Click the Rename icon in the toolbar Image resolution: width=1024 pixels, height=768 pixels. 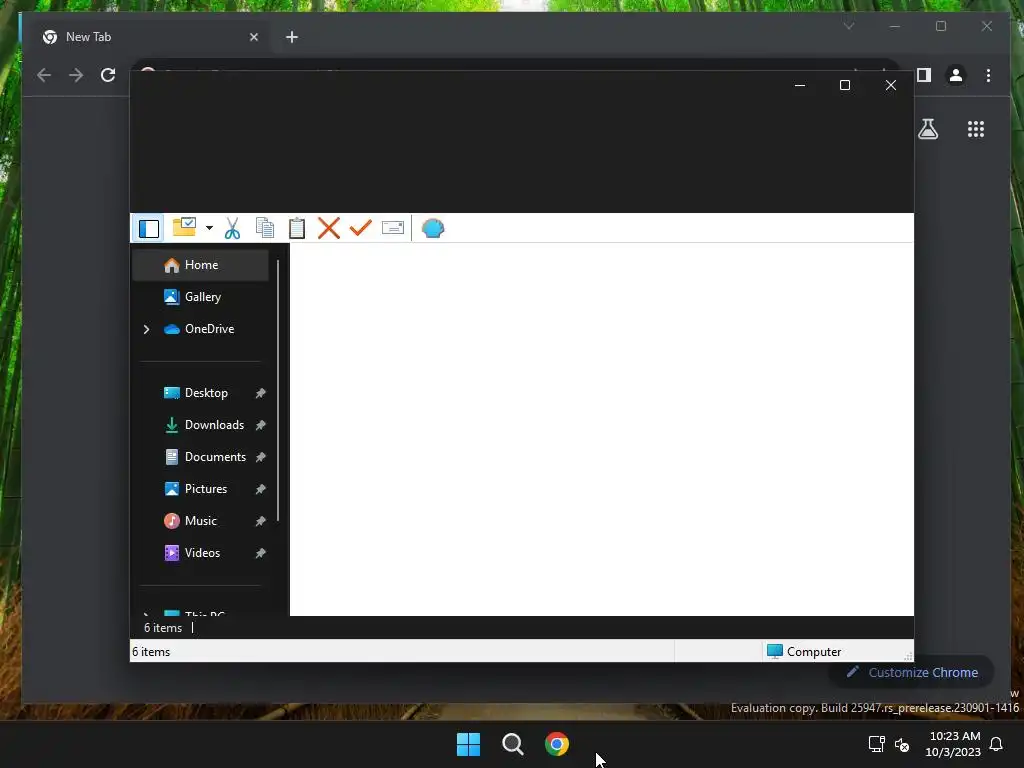(x=392, y=228)
